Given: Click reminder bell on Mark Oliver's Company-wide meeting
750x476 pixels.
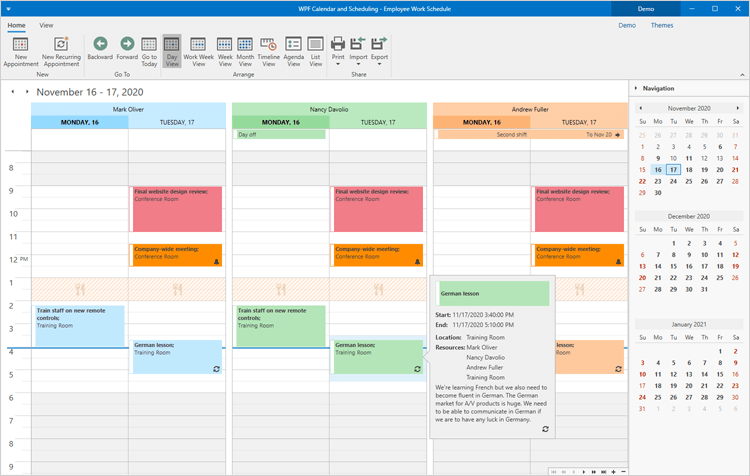Looking at the screenshot, I should click(216, 262).
